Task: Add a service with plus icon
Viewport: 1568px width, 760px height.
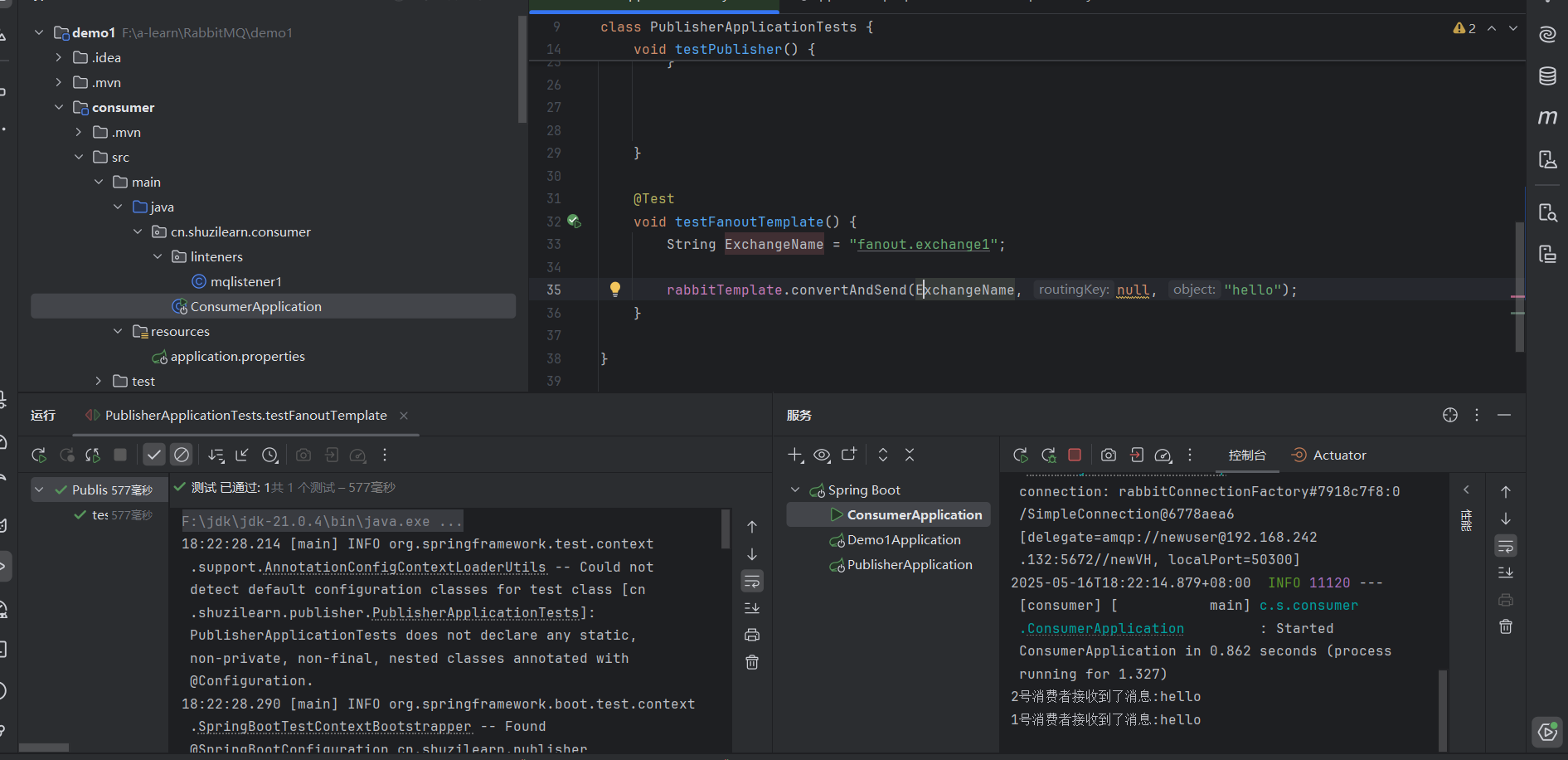Action: (795, 455)
